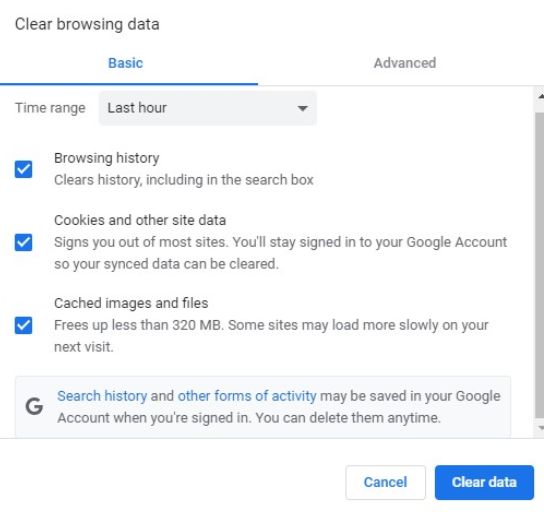Click the Cached images and files label

131,303
